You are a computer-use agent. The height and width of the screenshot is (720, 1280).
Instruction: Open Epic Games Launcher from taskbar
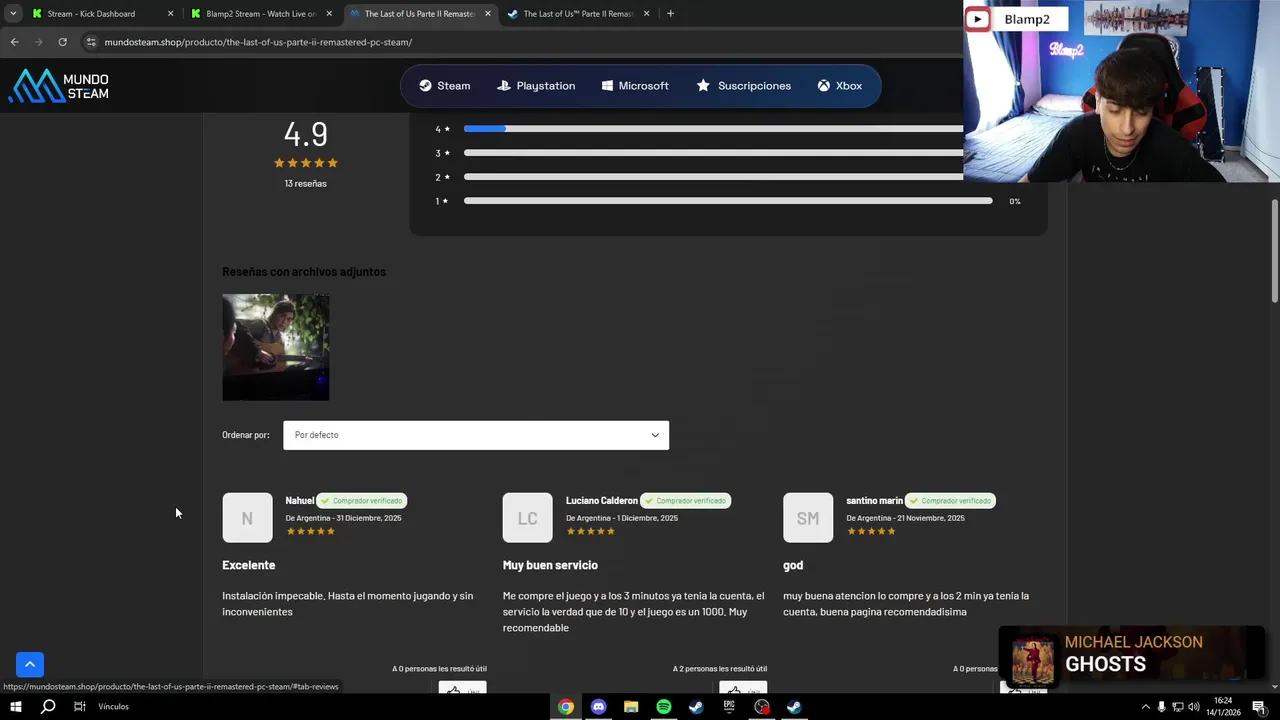pos(729,707)
